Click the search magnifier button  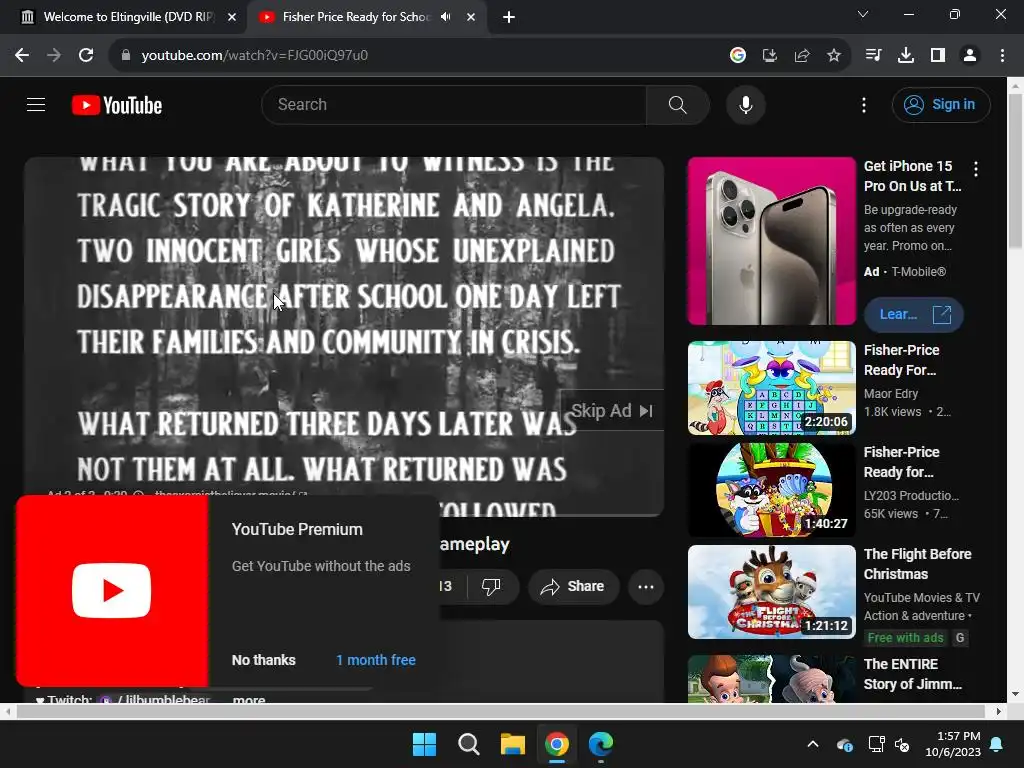678,104
